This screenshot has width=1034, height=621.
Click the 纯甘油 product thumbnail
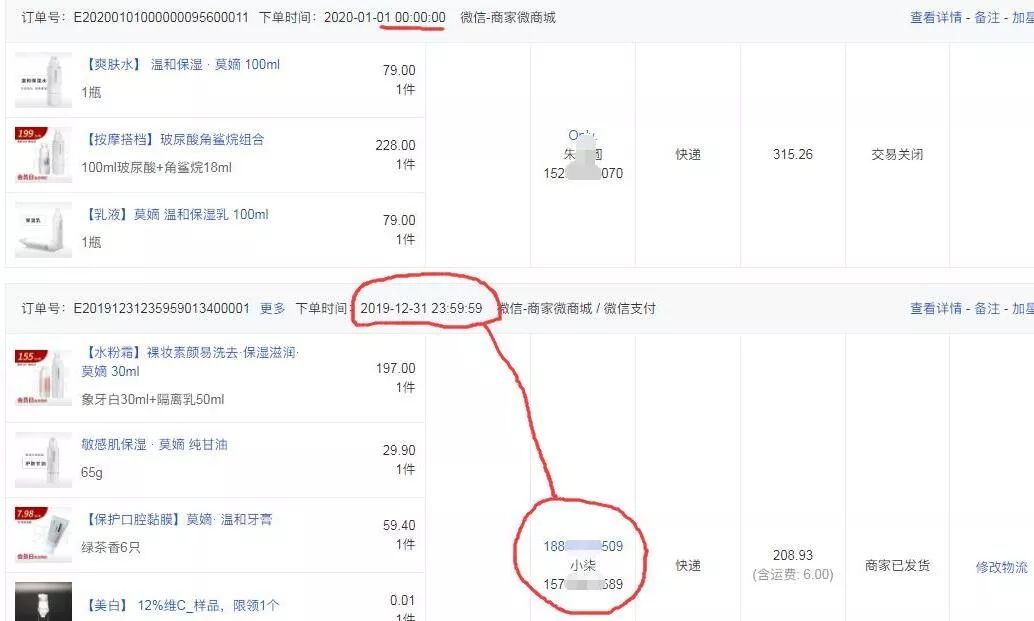44,460
